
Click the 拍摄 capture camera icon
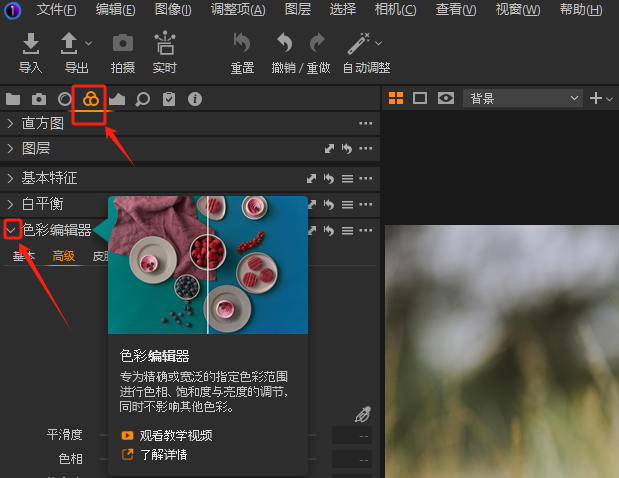[123, 43]
